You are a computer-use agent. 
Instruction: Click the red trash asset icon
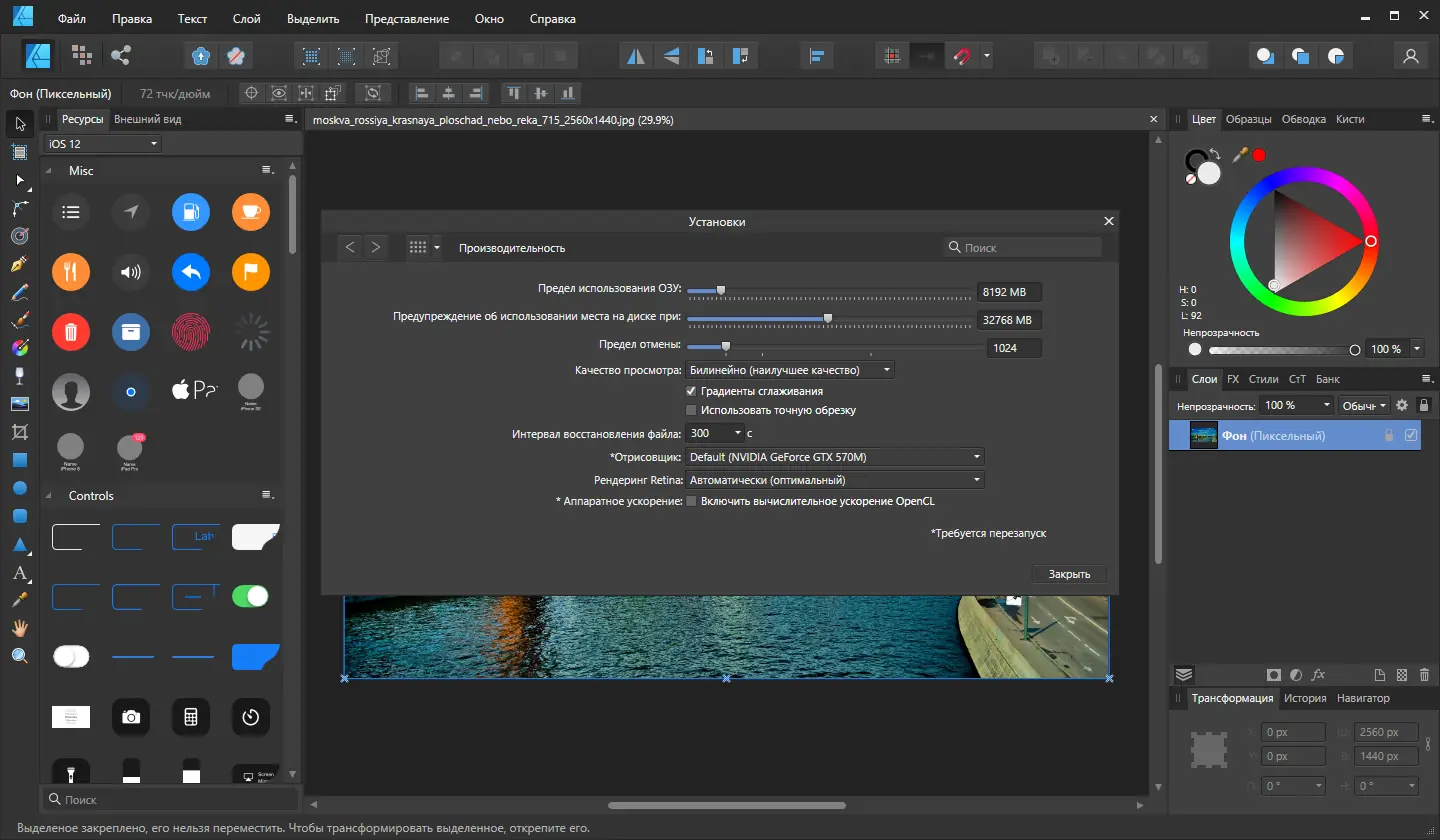tap(71, 331)
